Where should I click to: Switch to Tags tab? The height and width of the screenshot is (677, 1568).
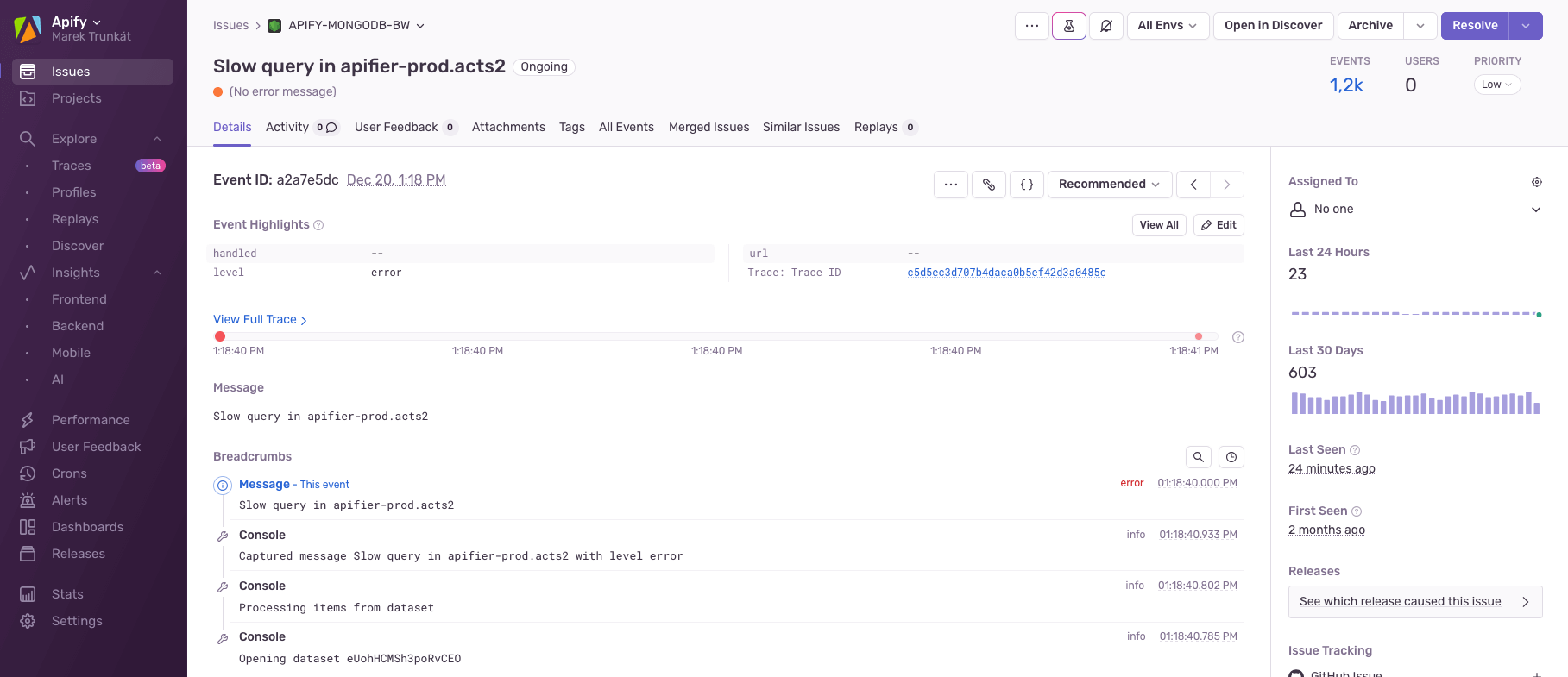pyautogui.click(x=572, y=128)
